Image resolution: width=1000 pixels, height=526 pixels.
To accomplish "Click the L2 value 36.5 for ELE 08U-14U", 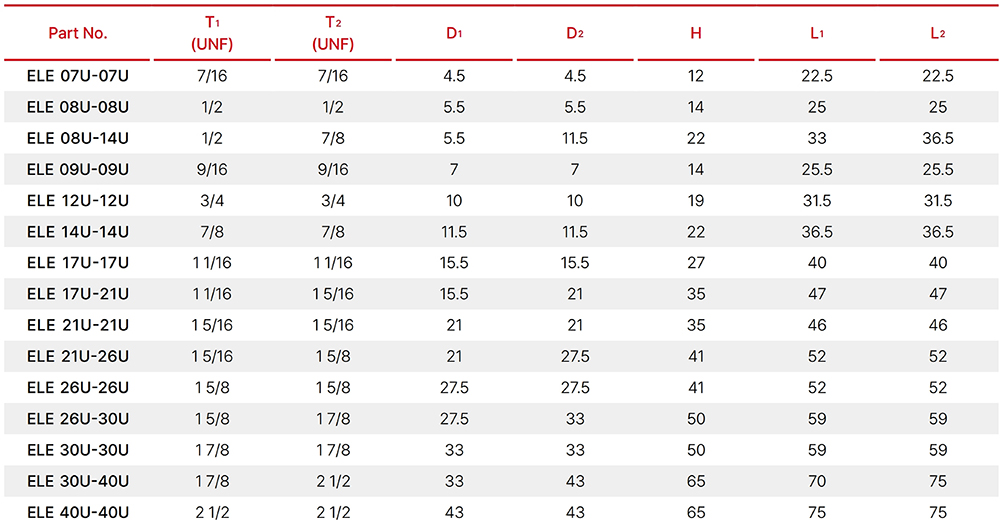I will [938, 138].
